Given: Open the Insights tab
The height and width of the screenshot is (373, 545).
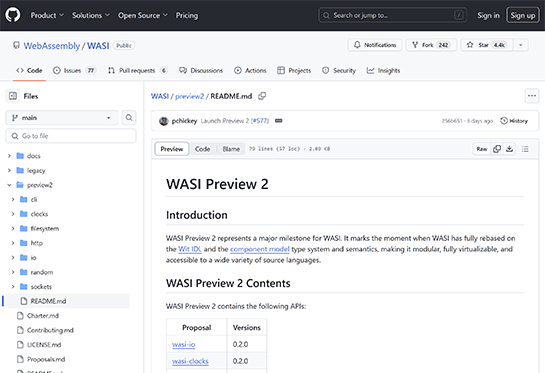Looking at the screenshot, I should (383, 70).
